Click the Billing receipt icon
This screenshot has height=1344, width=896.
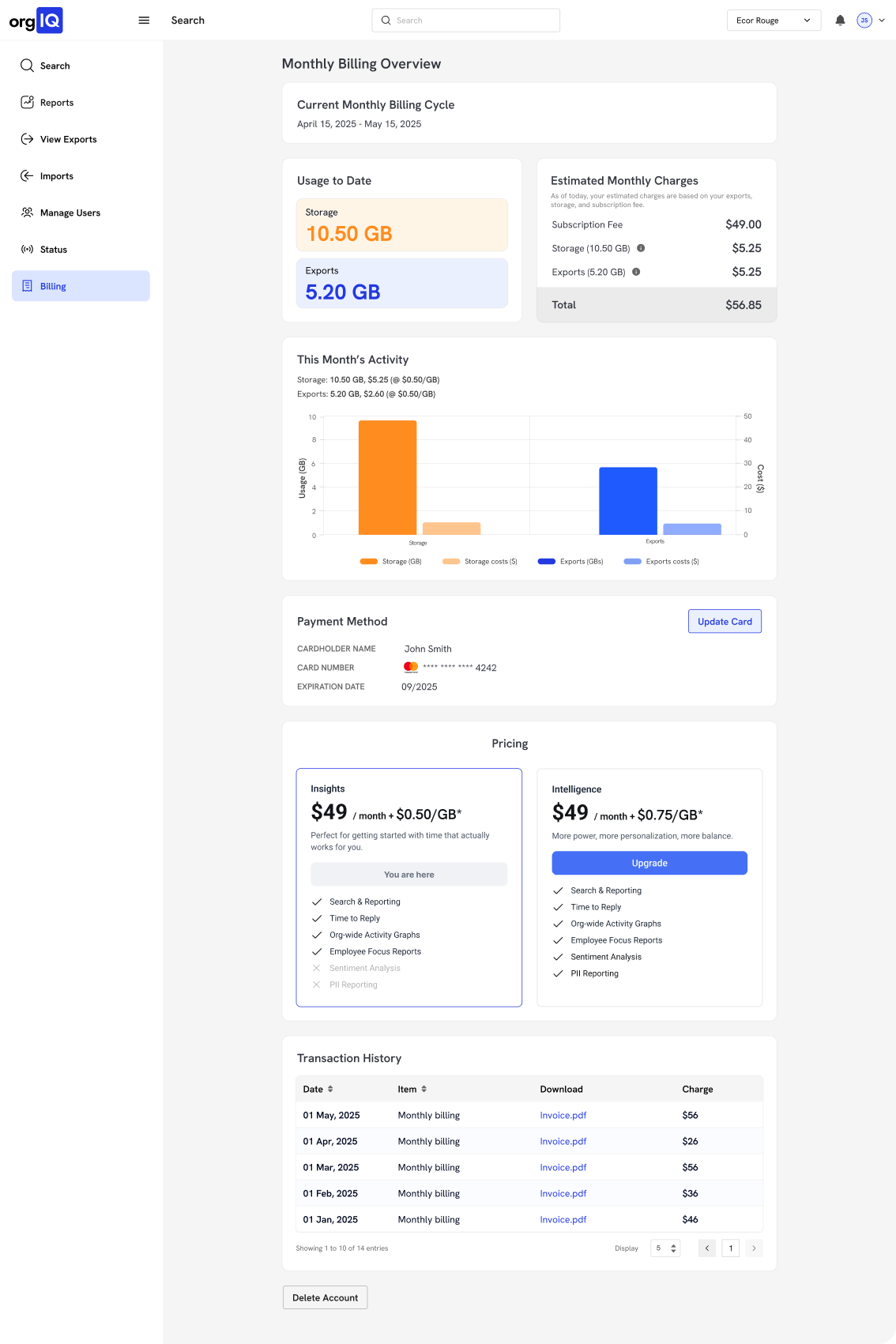(x=27, y=286)
